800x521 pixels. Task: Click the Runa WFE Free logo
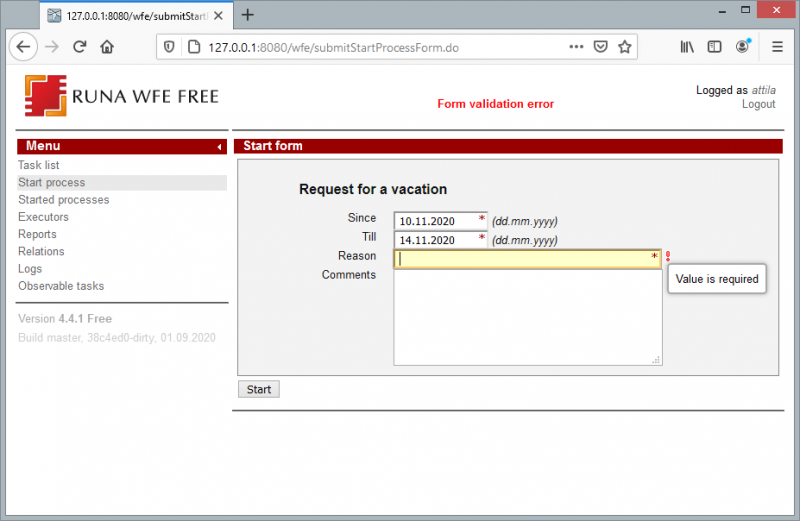tap(121, 97)
